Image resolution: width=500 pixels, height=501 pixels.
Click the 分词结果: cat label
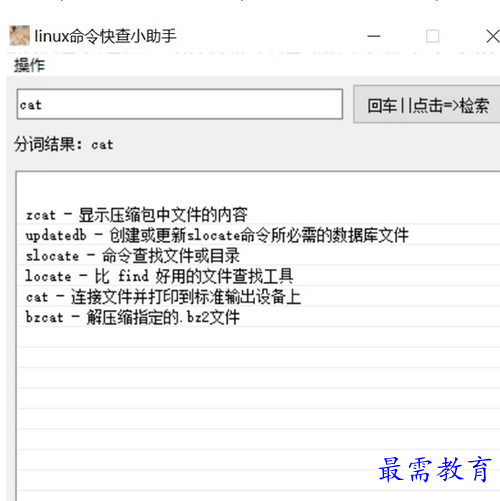(64, 144)
